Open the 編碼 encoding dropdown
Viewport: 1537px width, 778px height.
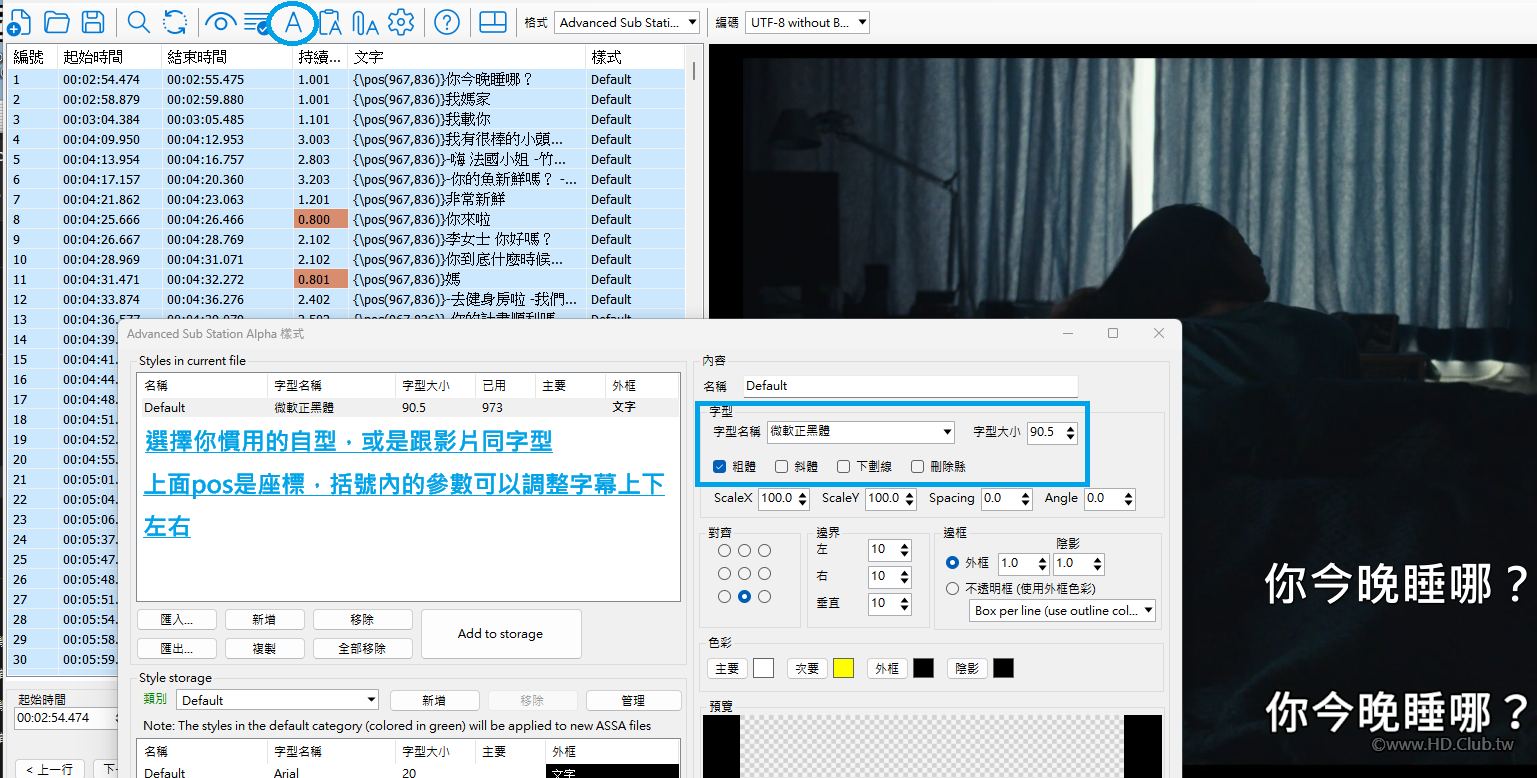point(807,22)
